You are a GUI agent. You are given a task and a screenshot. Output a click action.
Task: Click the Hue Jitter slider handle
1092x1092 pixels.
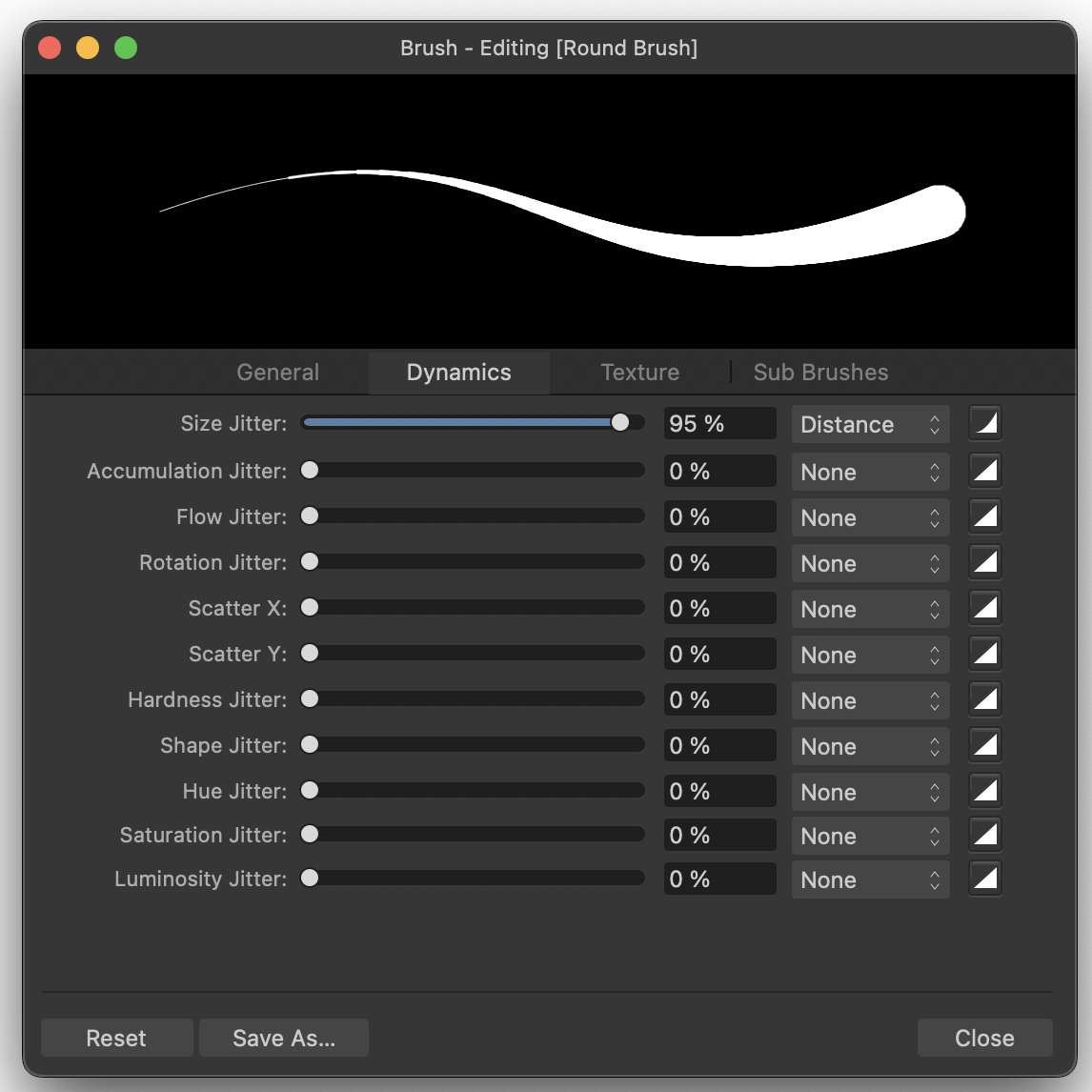pos(310,791)
